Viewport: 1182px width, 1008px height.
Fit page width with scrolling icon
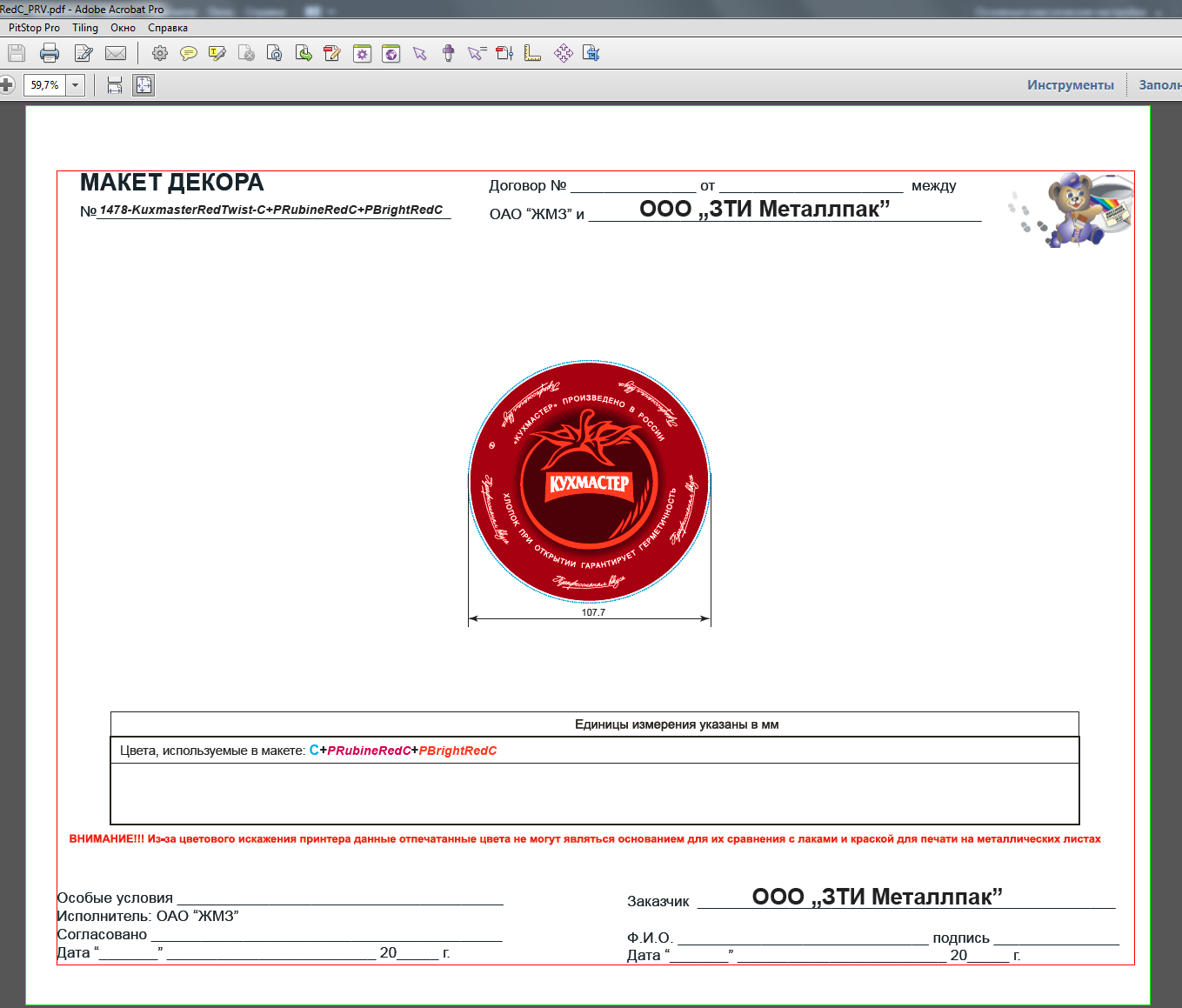pos(114,85)
